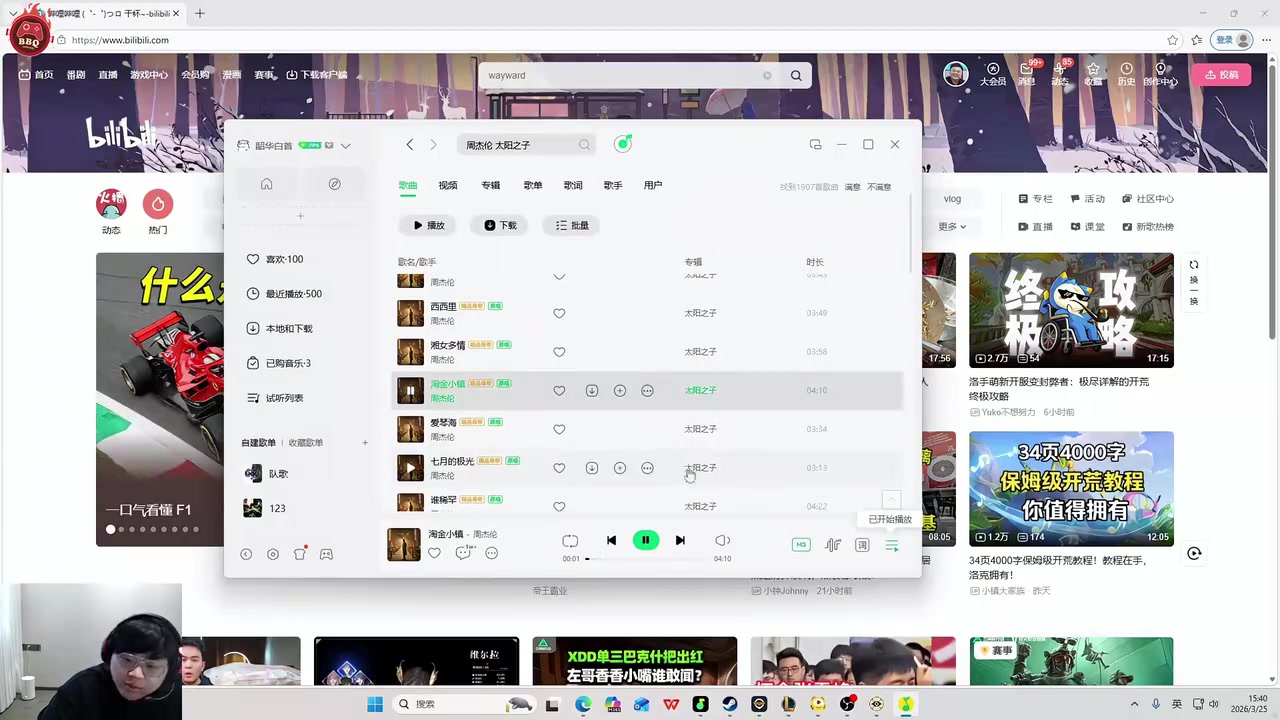Screen dimensions: 1280x720
Task: Open the 更多 dropdown on bilibili nav
Action: [950, 226]
